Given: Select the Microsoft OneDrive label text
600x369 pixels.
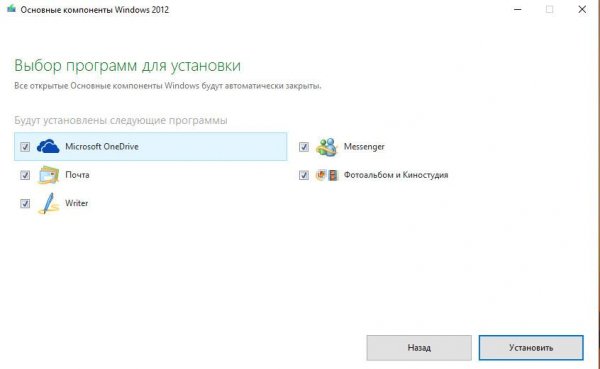Looking at the screenshot, I should pyautogui.click(x=102, y=147).
